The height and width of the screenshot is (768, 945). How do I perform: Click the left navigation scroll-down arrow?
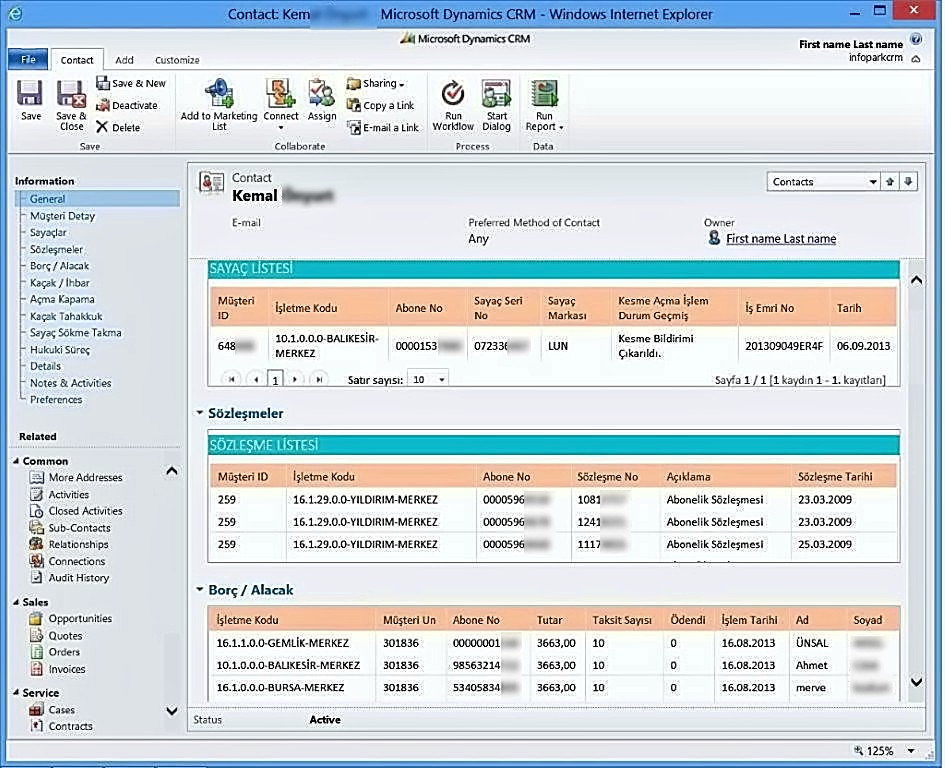point(172,711)
